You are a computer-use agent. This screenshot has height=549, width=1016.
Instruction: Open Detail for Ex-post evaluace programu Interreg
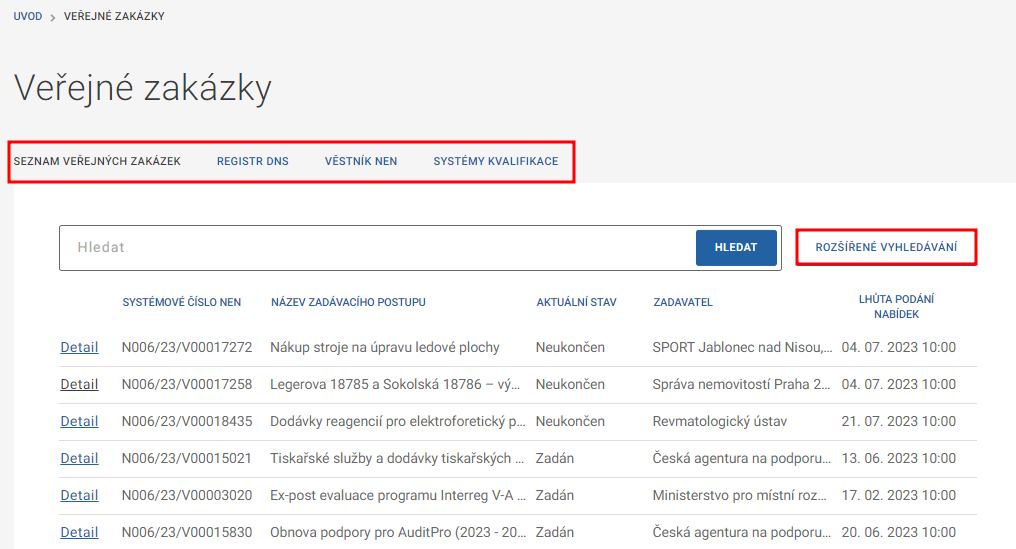click(79, 496)
